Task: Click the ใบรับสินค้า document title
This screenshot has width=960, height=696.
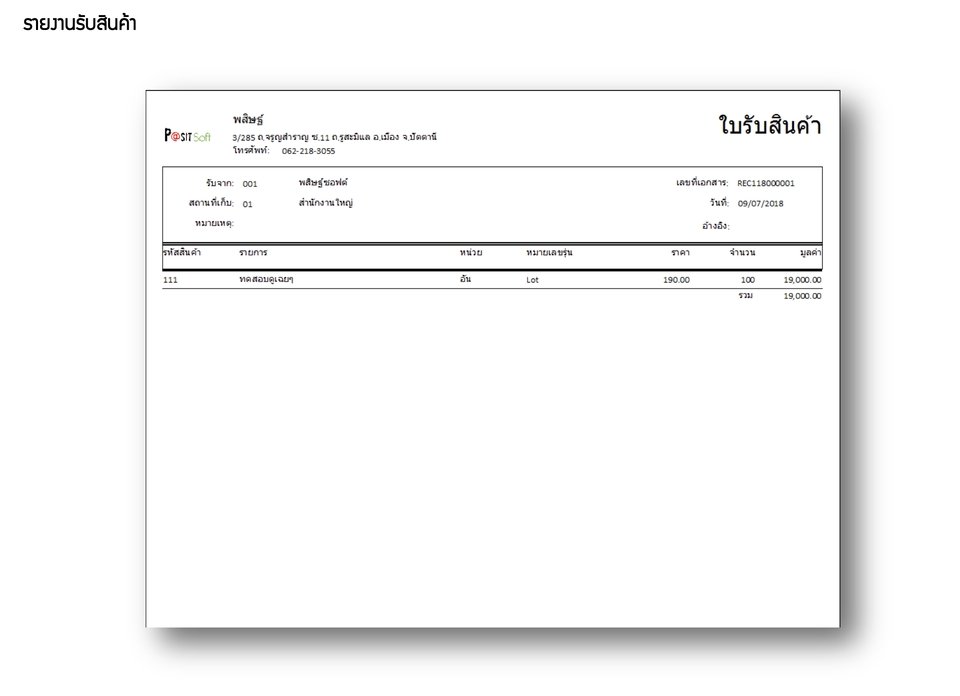Action: (769, 125)
